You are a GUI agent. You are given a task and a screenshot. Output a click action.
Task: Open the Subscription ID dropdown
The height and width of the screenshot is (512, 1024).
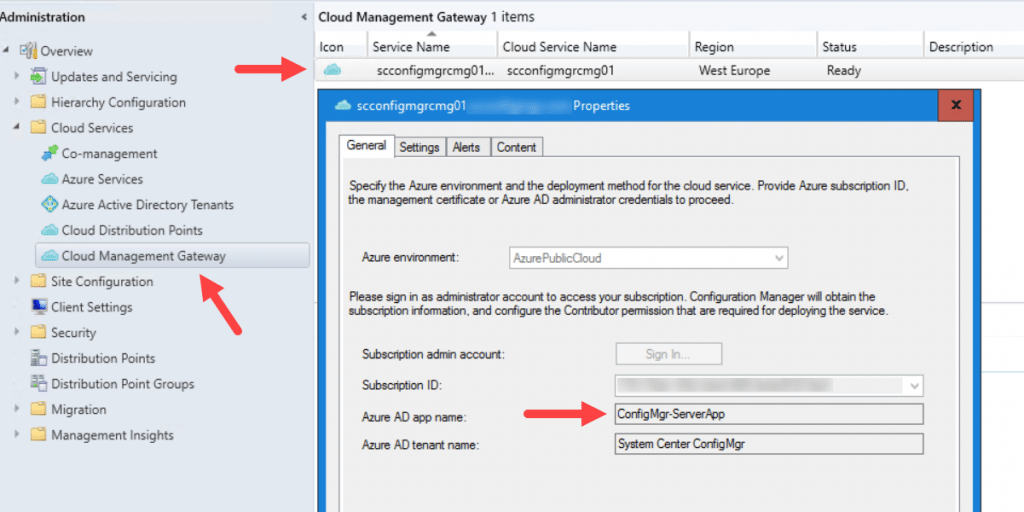click(x=914, y=385)
